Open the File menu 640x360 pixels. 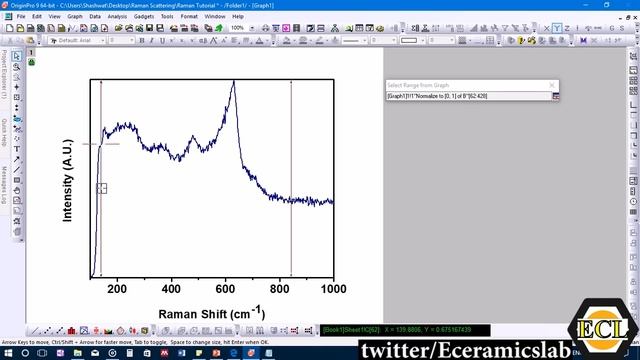[21, 17]
